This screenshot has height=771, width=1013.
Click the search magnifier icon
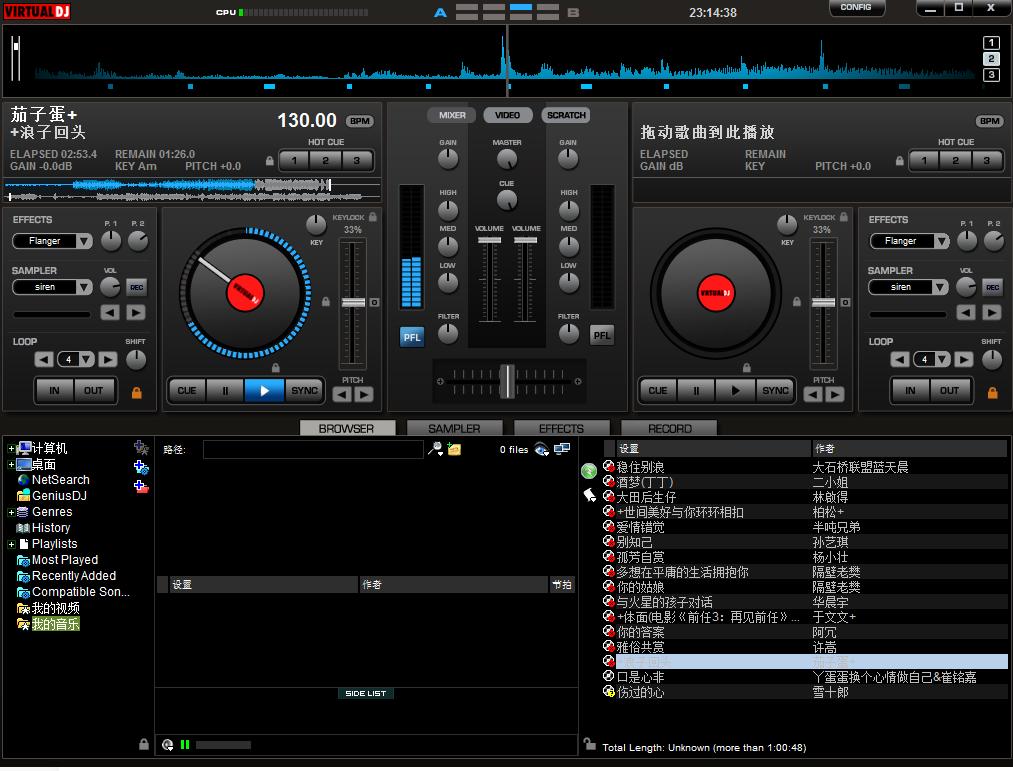coord(435,449)
